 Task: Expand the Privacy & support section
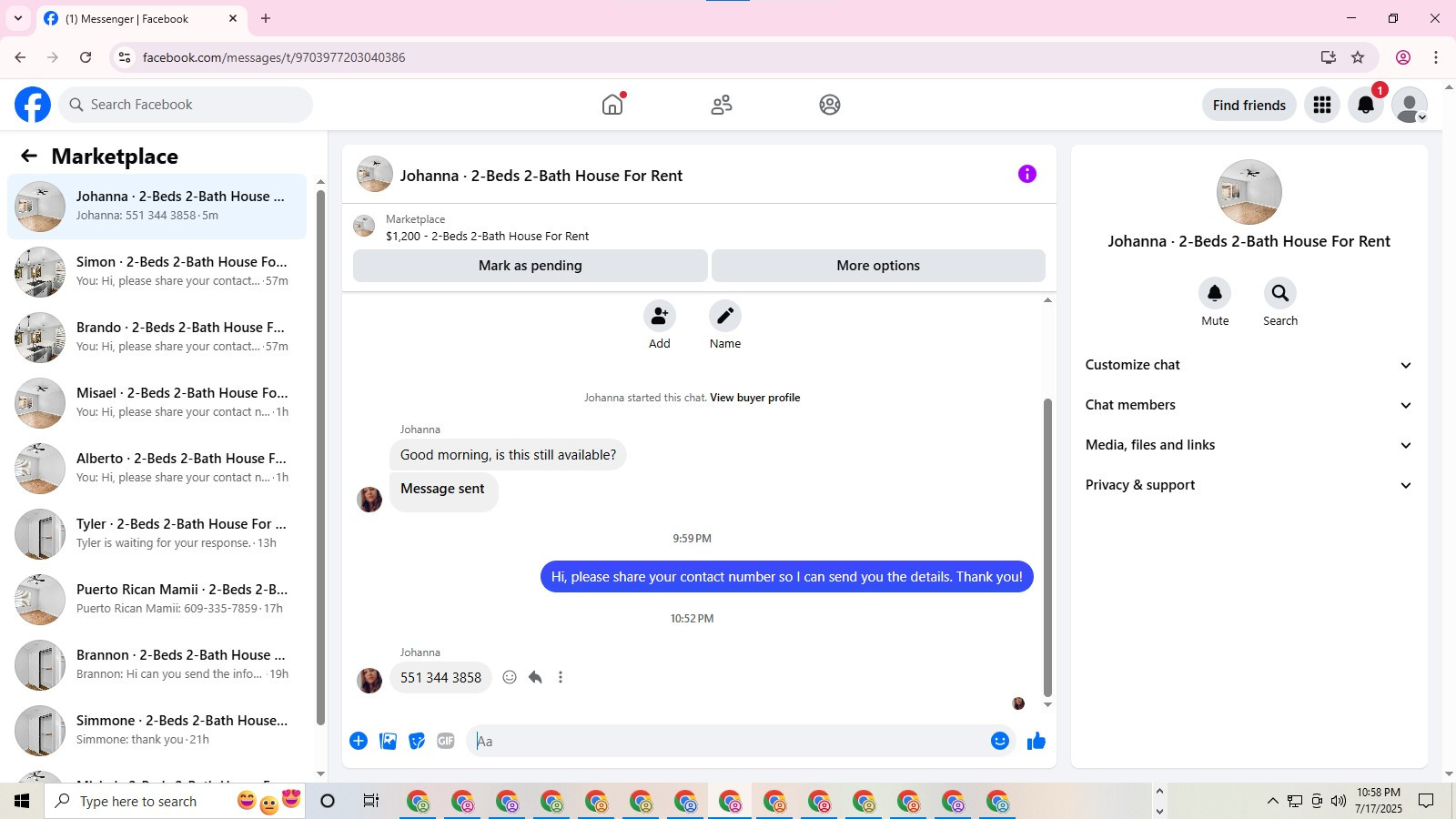tap(1249, 485)
